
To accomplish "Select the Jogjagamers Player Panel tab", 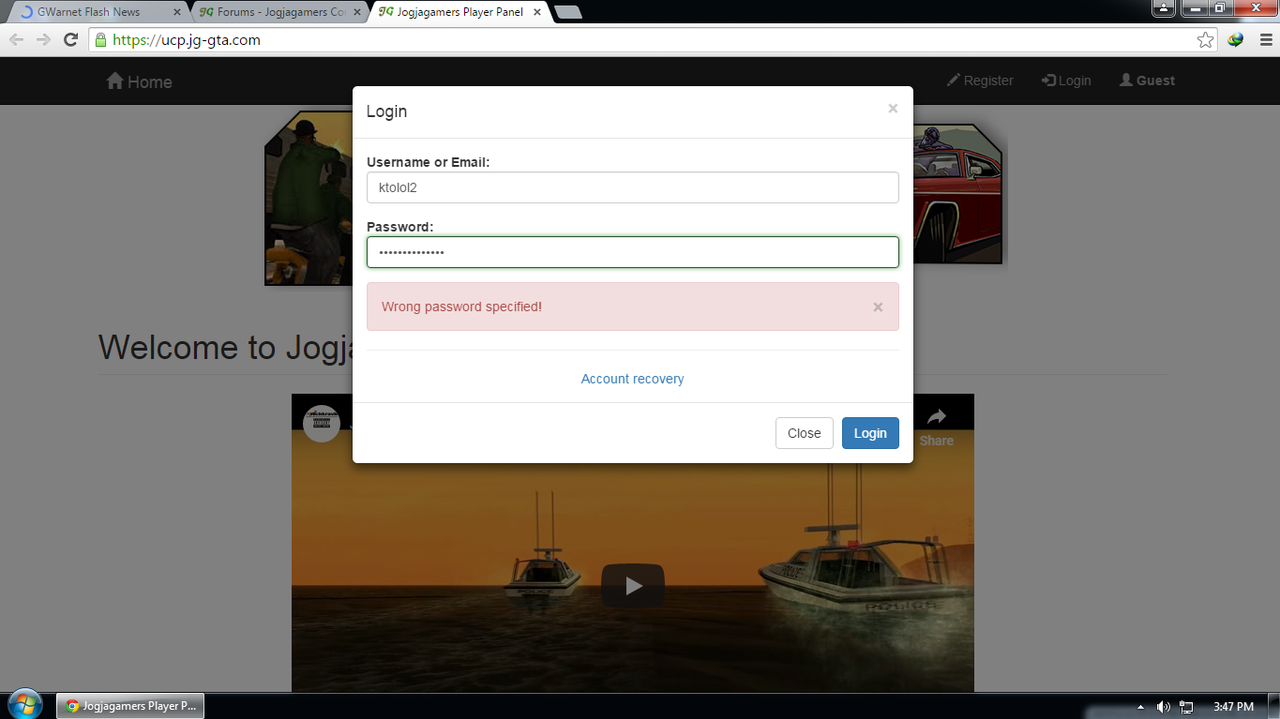I will (455, 12).
